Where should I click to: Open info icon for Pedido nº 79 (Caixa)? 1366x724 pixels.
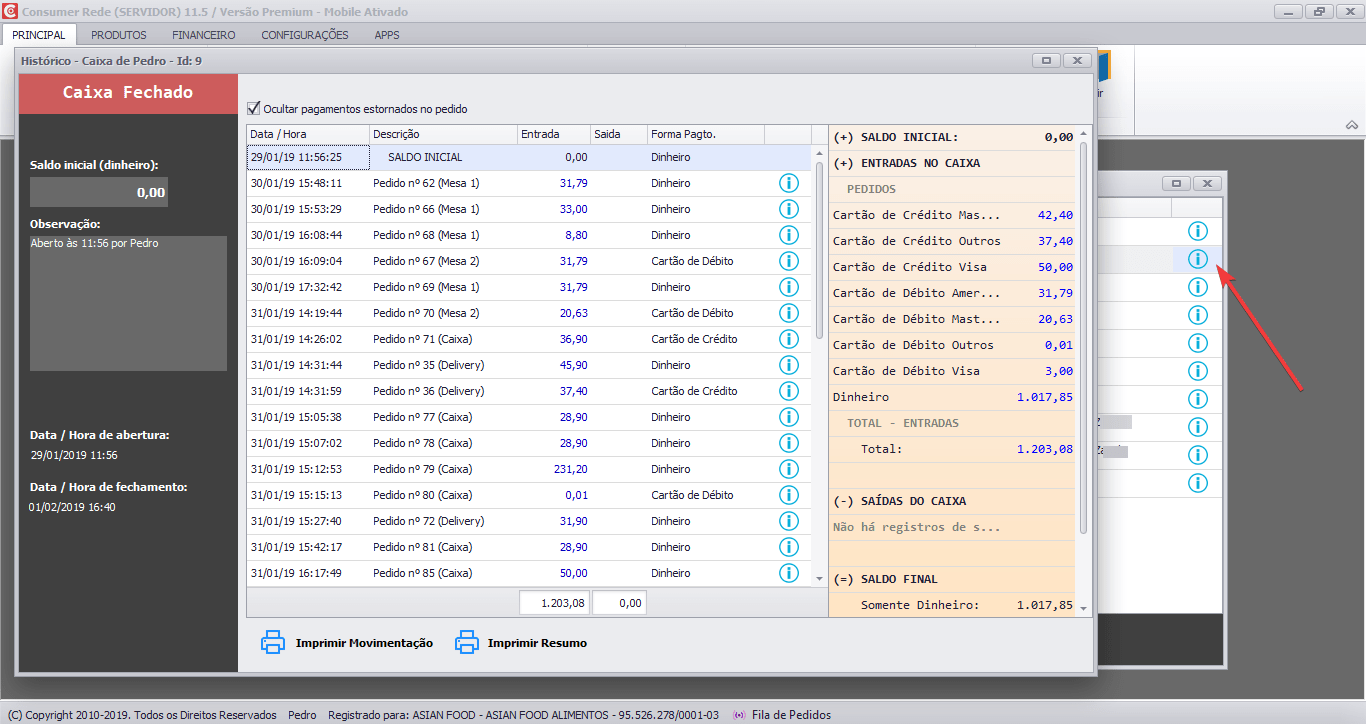tap(788, 469)
